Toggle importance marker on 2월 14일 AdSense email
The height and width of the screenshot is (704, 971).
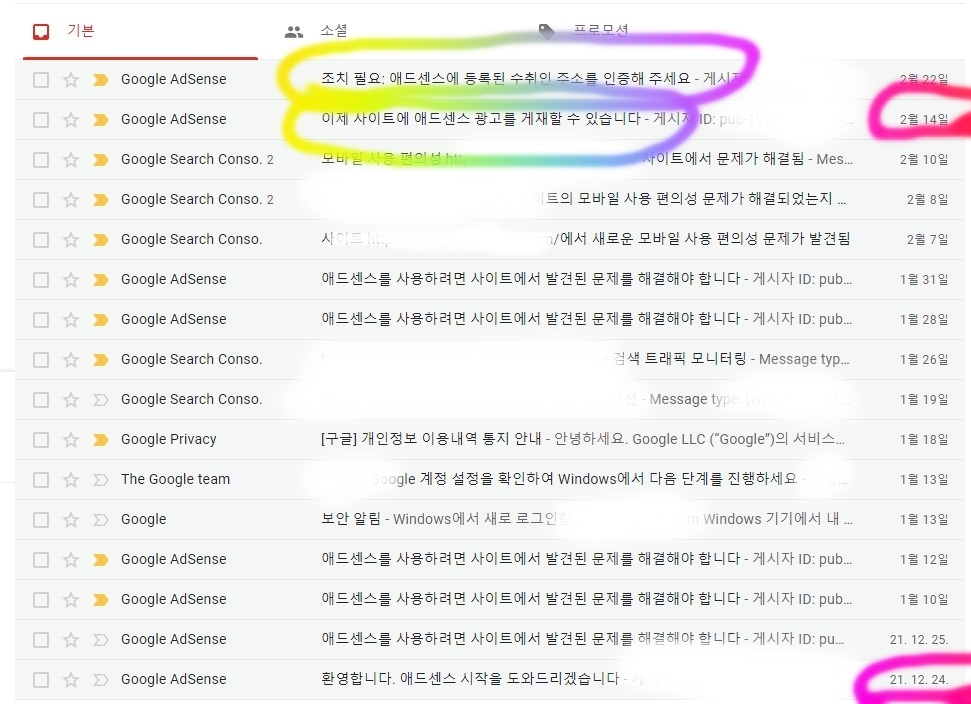(100, 120)
